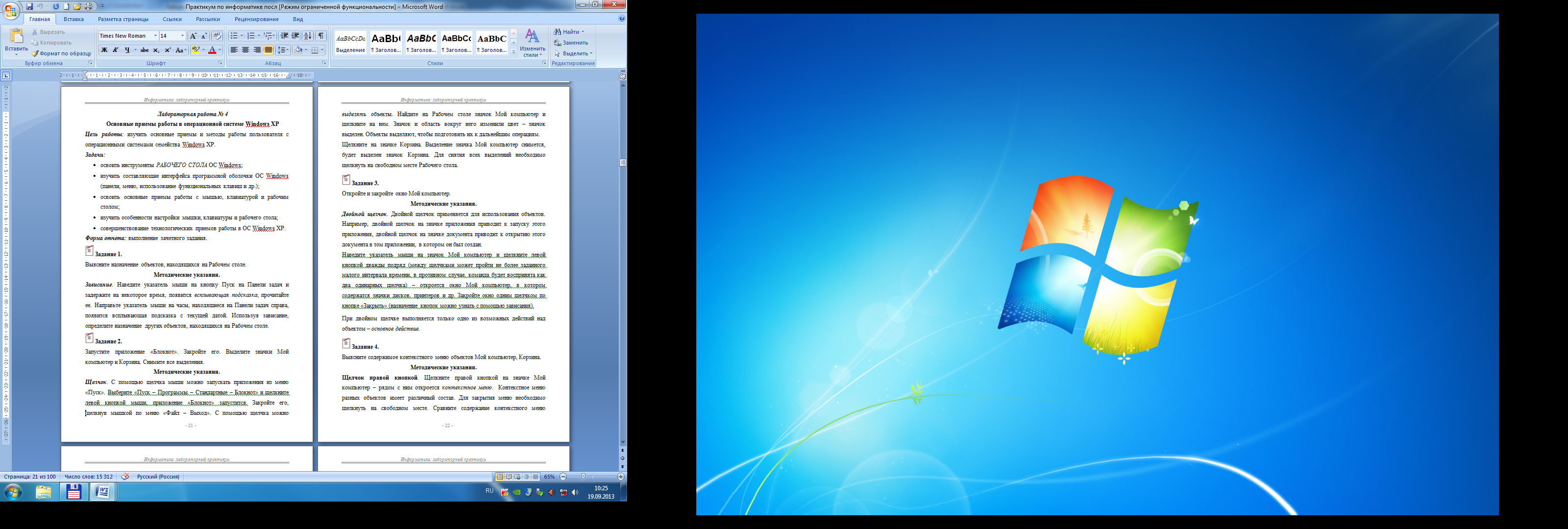Expand the numbering list dropdown arrow

(259, 36)
